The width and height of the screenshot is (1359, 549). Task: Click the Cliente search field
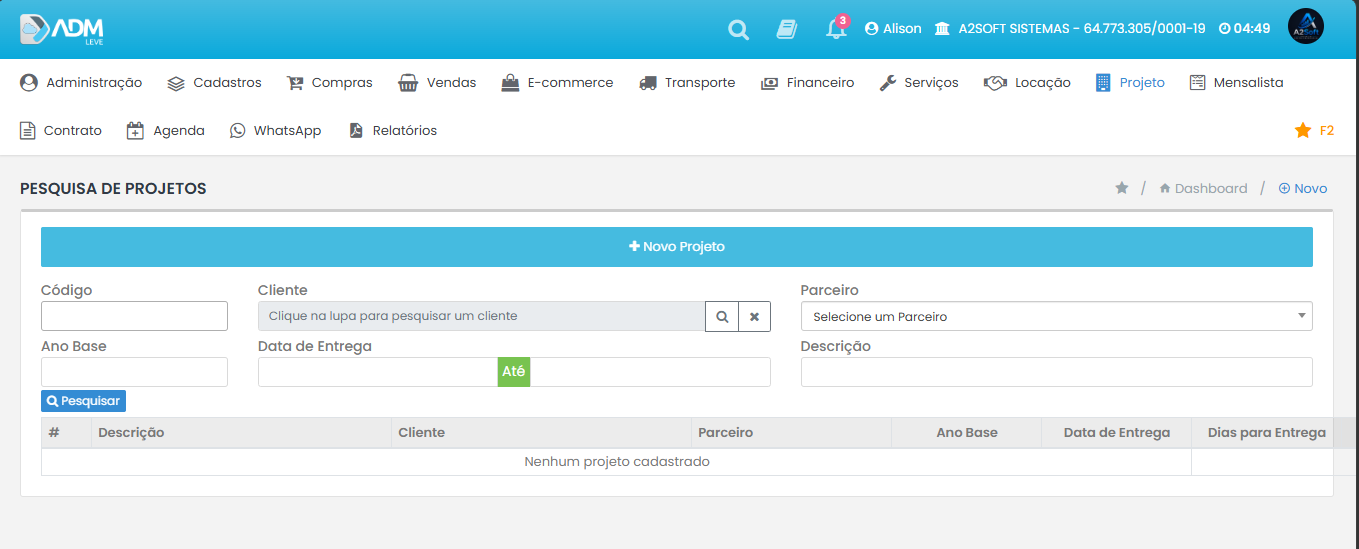click(481, 316)
